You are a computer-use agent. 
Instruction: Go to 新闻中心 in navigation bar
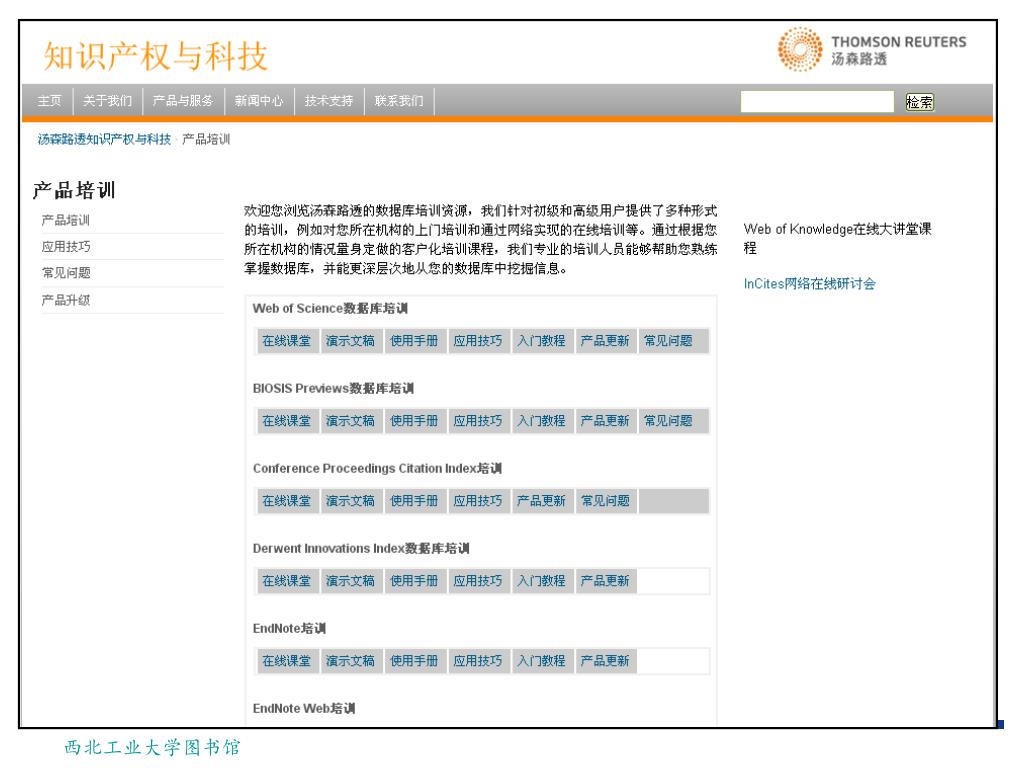259,101
